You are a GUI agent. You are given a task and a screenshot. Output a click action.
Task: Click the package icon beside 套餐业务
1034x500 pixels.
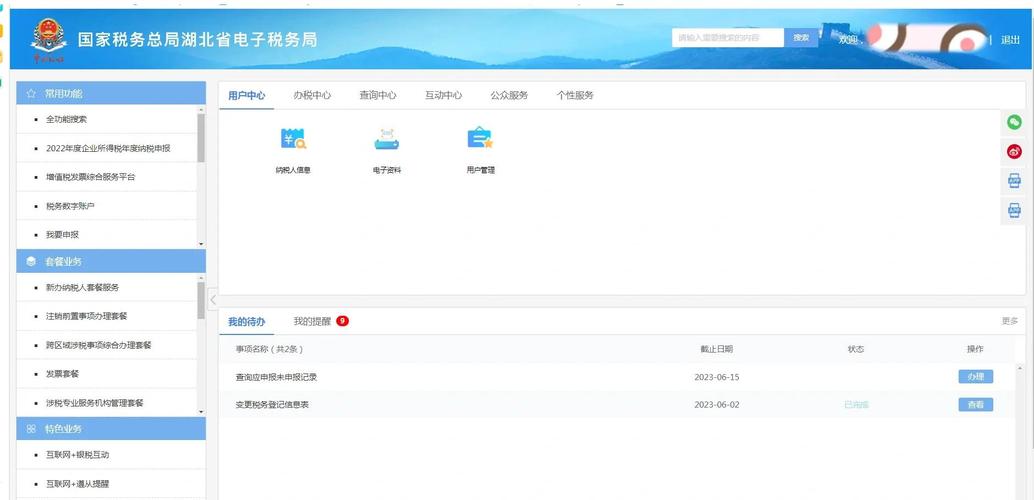[x=31, y=261]
